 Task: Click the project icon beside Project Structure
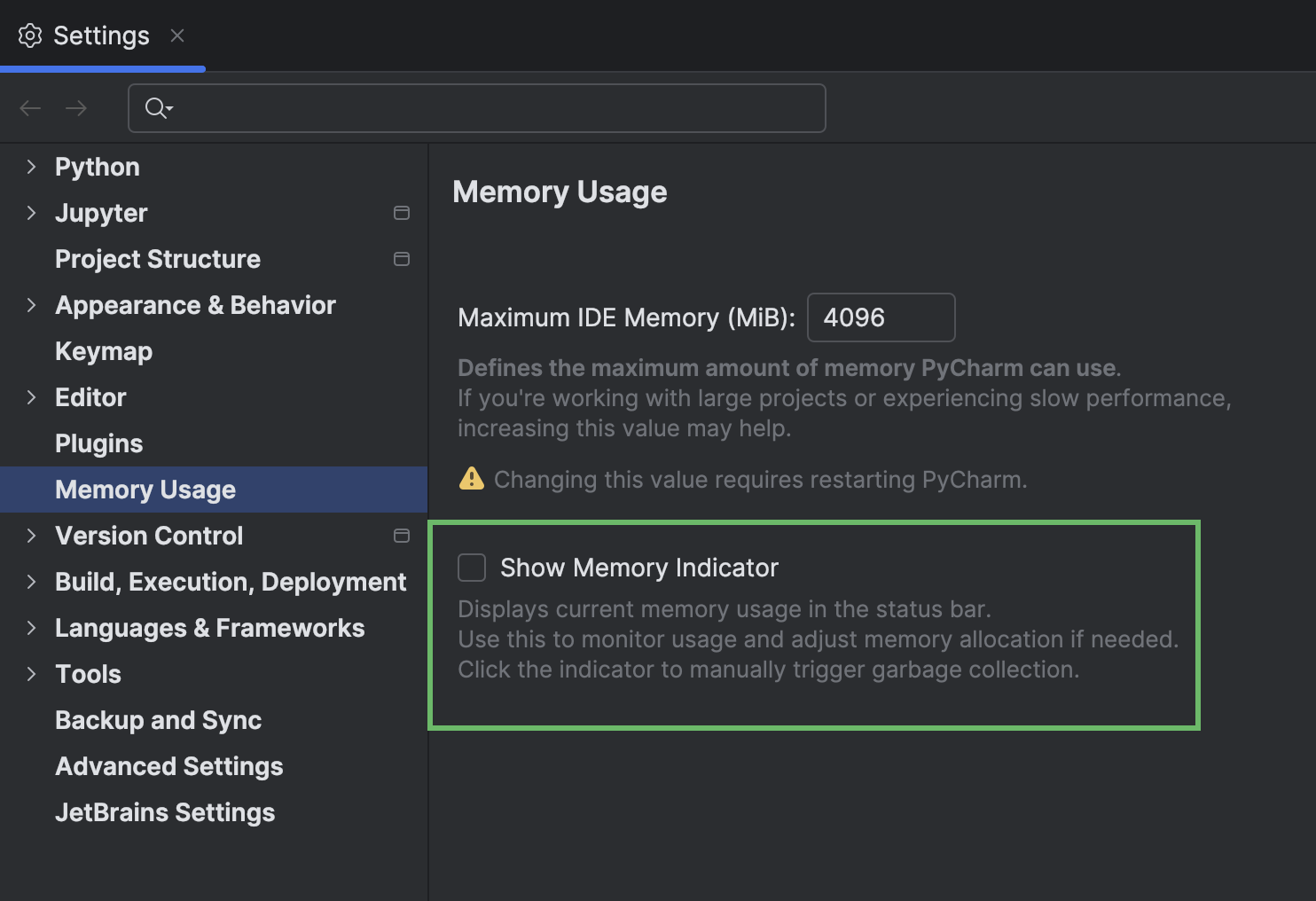[402, 259]
